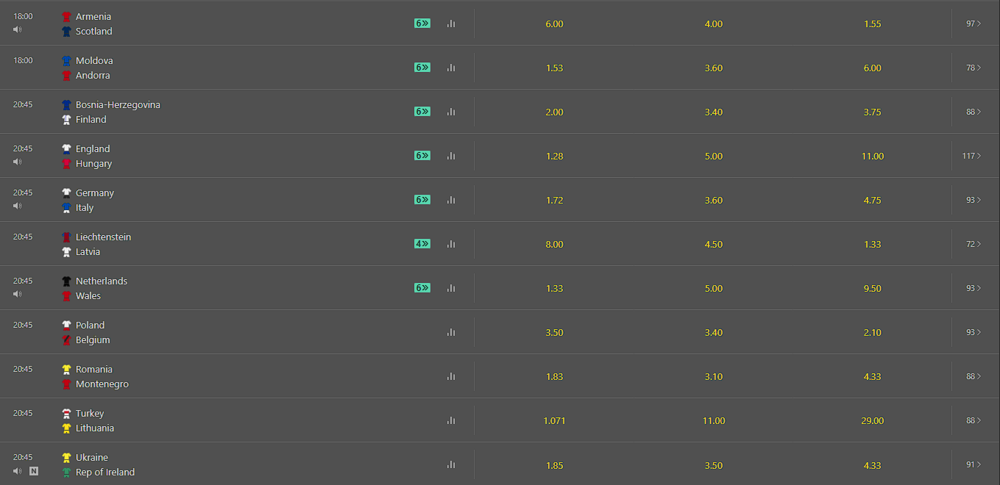Screen dimensions: 1000x485
Task: Click bet builder badge for Germany vs Italy
Action: (x=422, y=200)
